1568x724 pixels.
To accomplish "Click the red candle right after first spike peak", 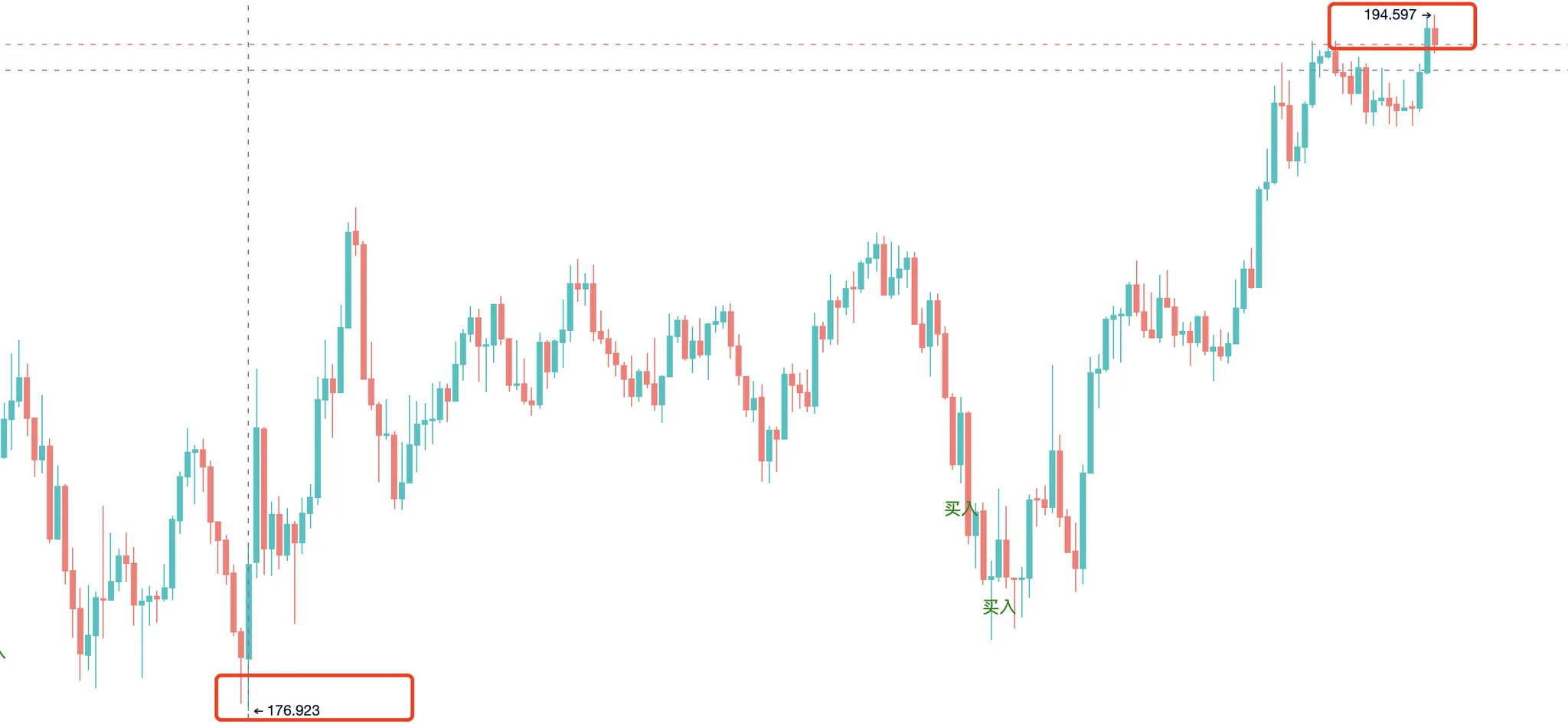I will (355, 238).
